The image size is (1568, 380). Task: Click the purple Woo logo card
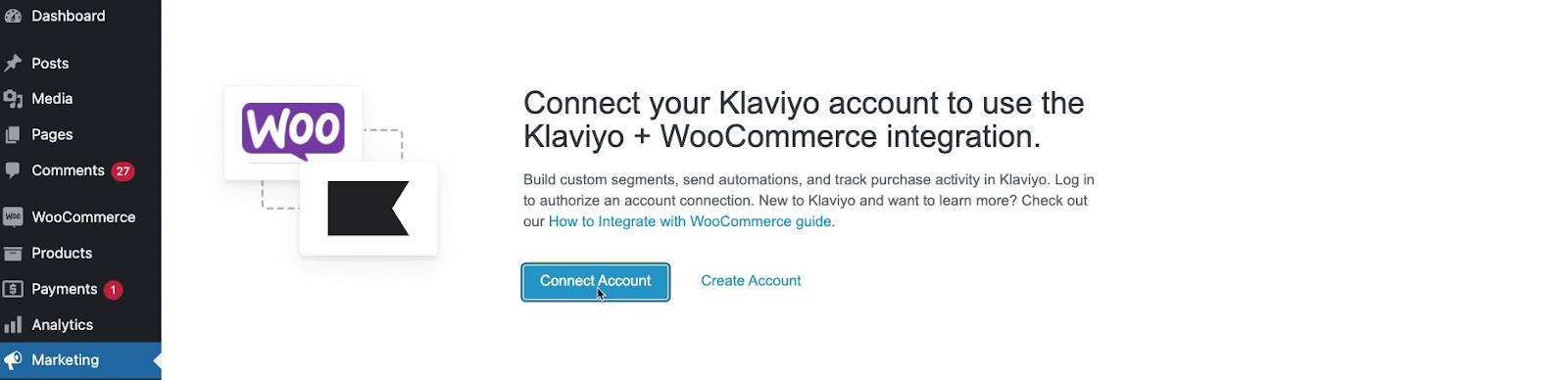293,132
